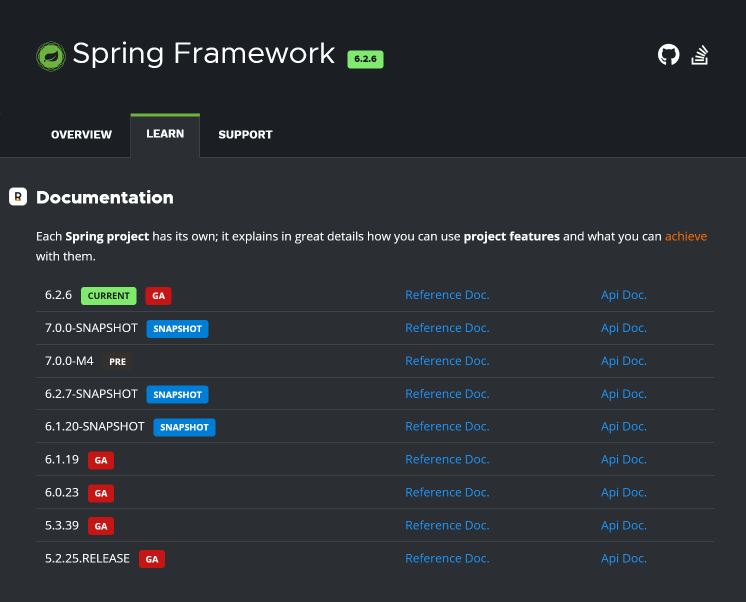
Task: Follow the orange 'achieve' link
Action: click(686, 236)
